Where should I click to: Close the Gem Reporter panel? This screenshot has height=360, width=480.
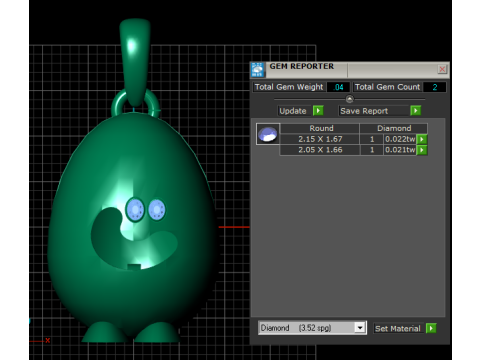[x=442, y=69]
